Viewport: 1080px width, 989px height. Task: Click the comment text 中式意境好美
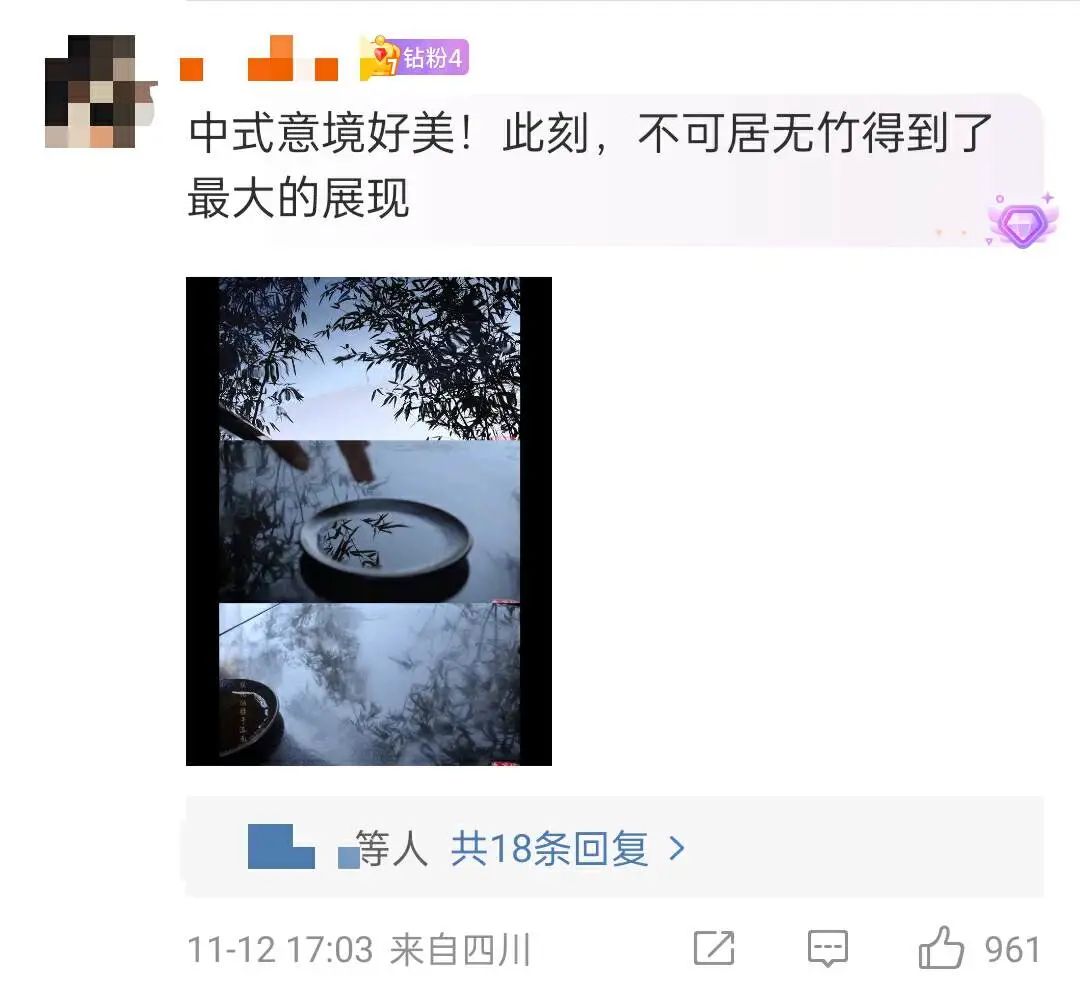pos(322,133)
